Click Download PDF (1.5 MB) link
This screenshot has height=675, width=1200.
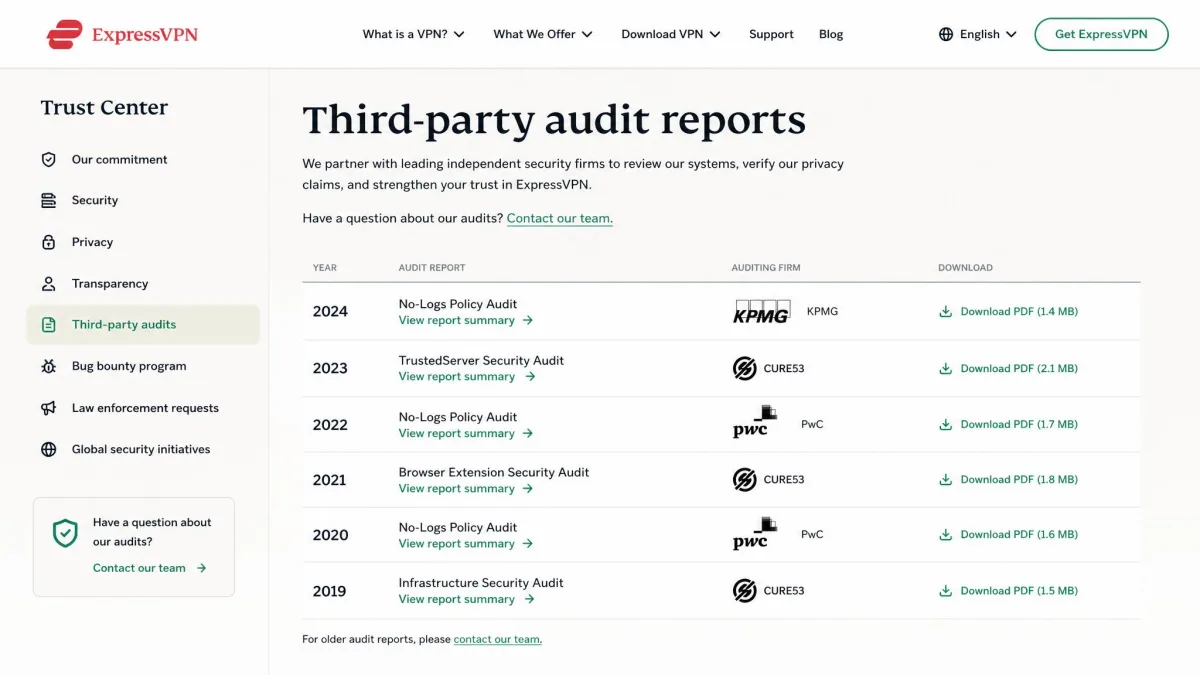1019,591
